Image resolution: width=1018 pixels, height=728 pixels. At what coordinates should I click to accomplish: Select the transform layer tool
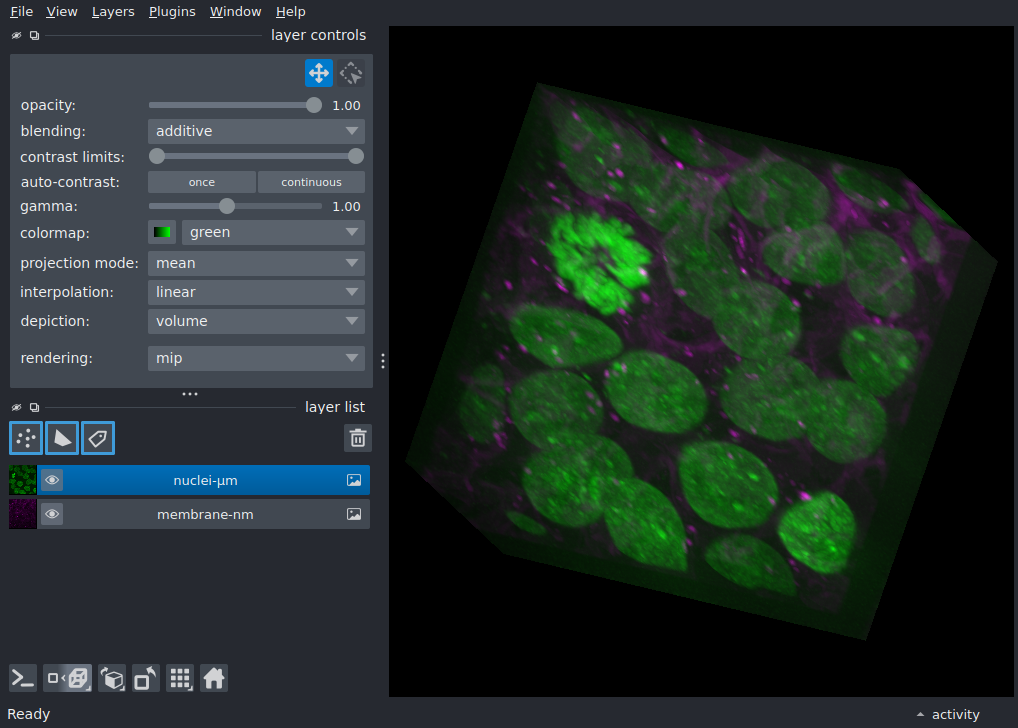[351, 73]
